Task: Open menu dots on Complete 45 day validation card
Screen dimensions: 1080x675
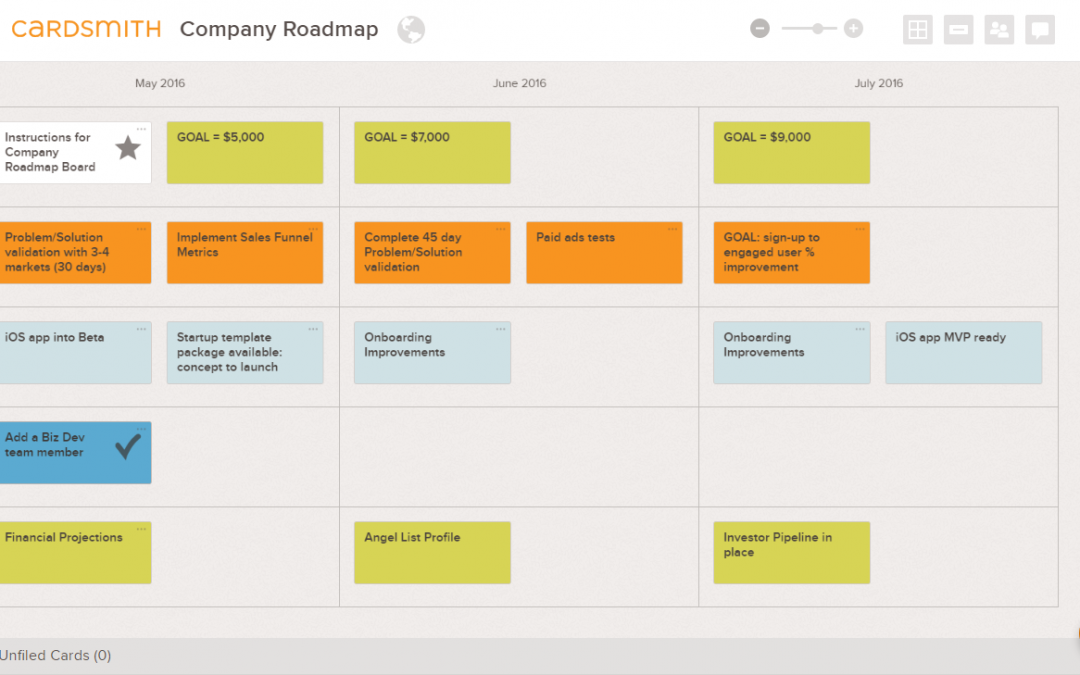Action: pos(501,229)
